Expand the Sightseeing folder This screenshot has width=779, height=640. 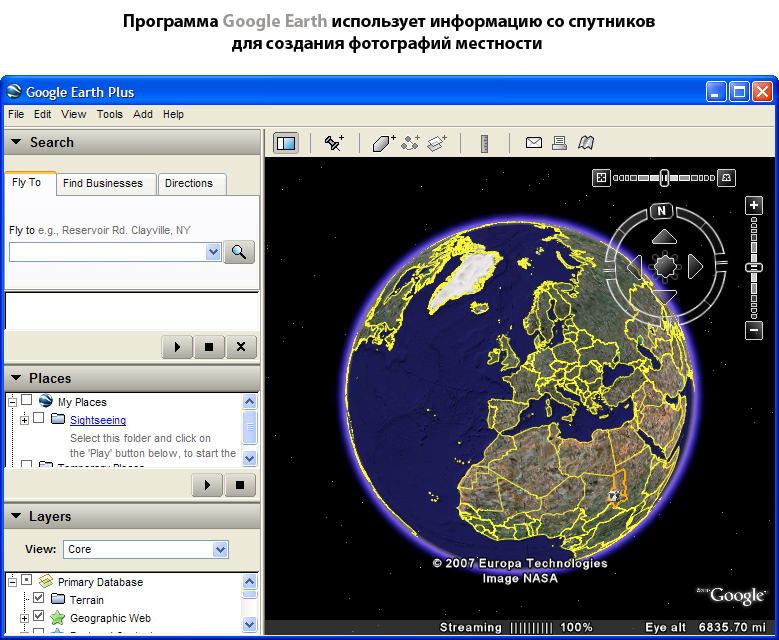click(24, 420)
